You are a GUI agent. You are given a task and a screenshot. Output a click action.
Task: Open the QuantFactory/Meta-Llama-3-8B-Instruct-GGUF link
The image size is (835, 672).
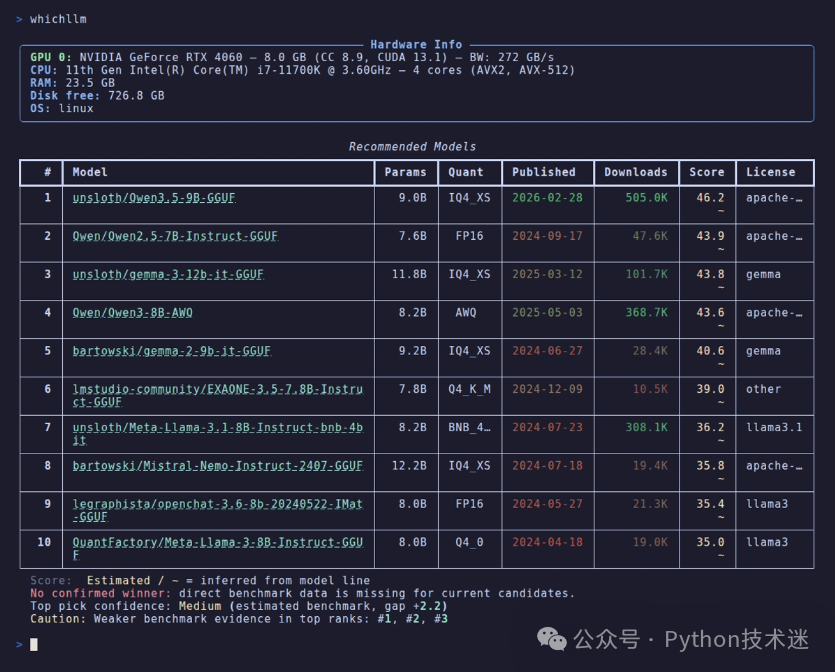[x=218, y=548]
